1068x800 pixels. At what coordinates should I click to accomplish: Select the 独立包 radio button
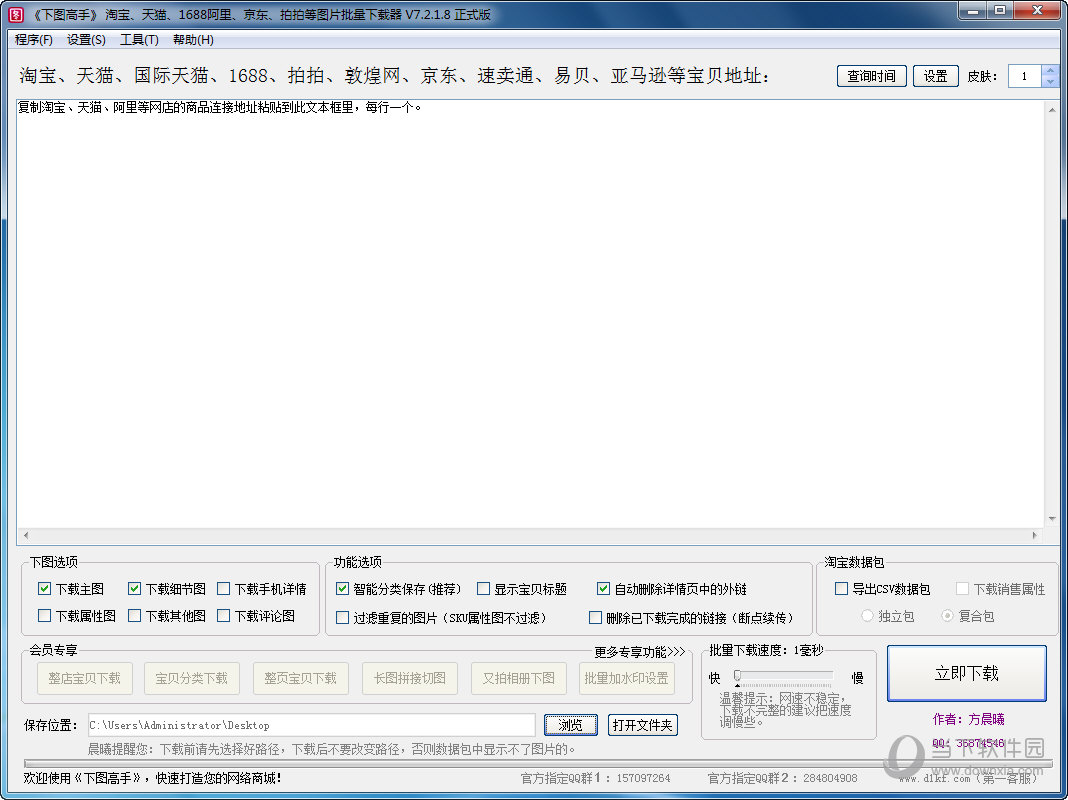[x=867, y=615]
